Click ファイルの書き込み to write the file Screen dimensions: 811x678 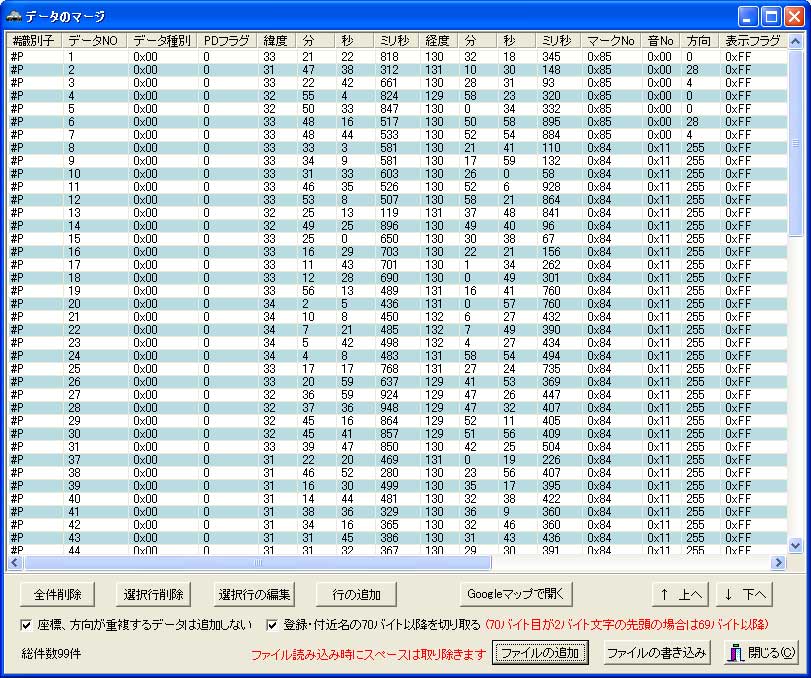657,653
